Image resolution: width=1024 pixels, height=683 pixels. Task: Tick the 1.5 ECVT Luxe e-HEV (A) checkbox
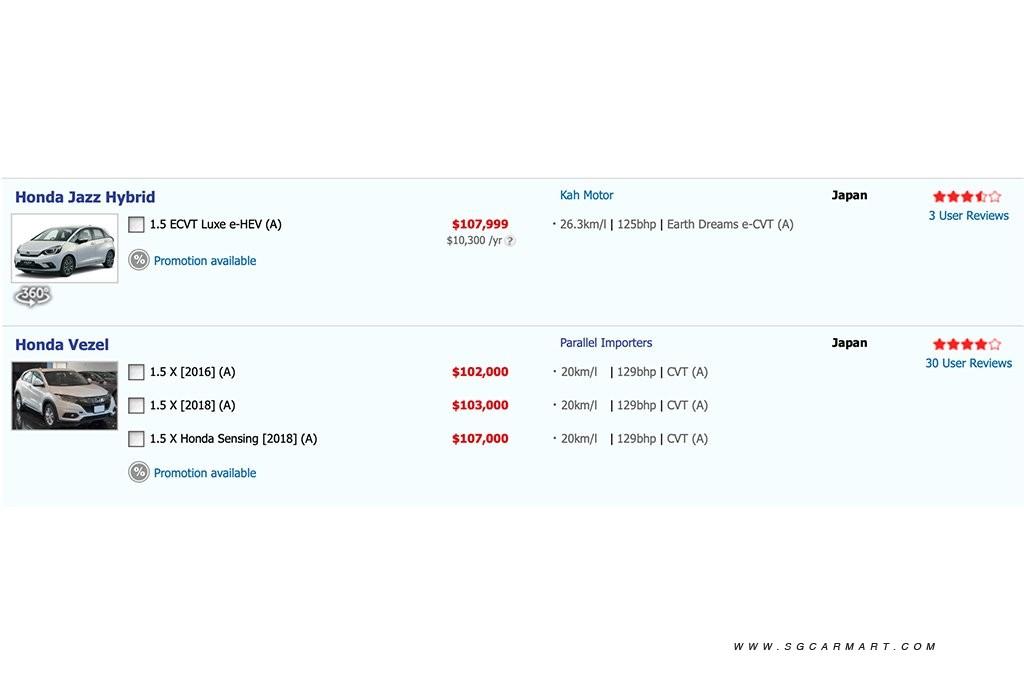coord(136,225)
